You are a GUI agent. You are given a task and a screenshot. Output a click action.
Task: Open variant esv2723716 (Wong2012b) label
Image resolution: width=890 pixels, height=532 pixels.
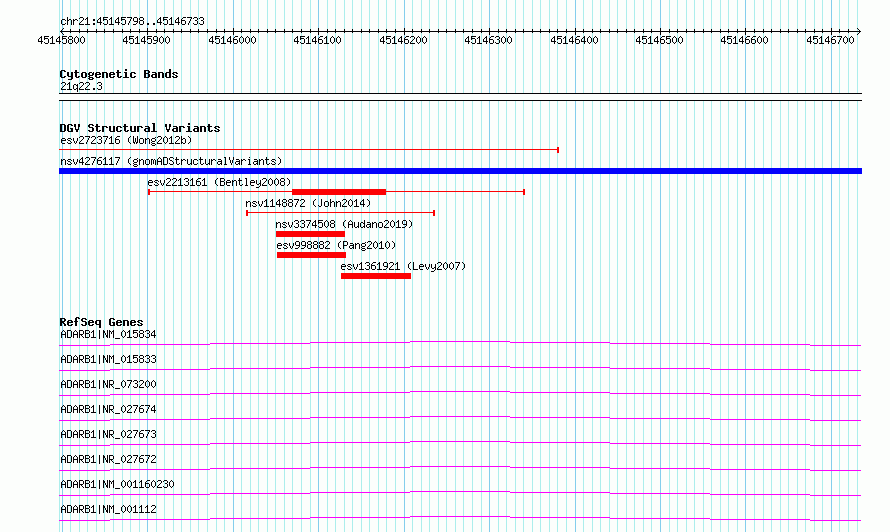[126, 140]
